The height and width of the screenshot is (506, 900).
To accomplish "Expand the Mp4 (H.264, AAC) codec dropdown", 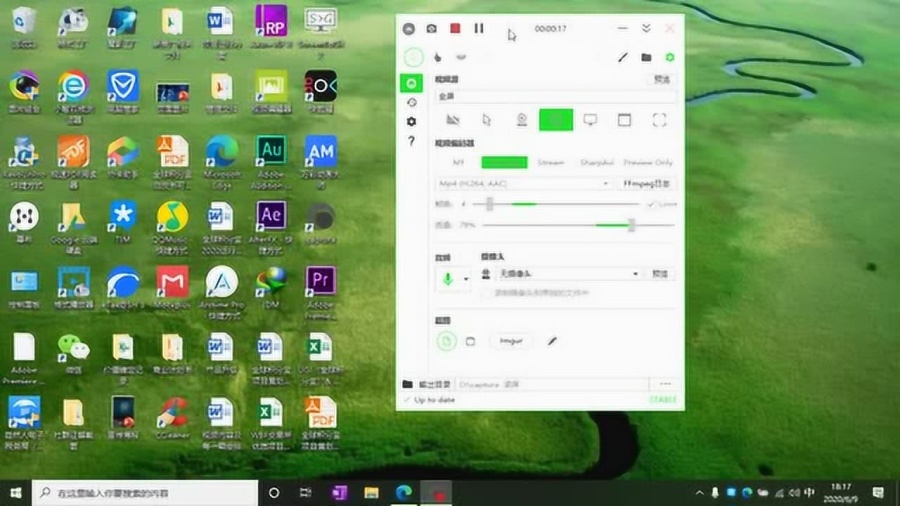I will click(522, 184).
